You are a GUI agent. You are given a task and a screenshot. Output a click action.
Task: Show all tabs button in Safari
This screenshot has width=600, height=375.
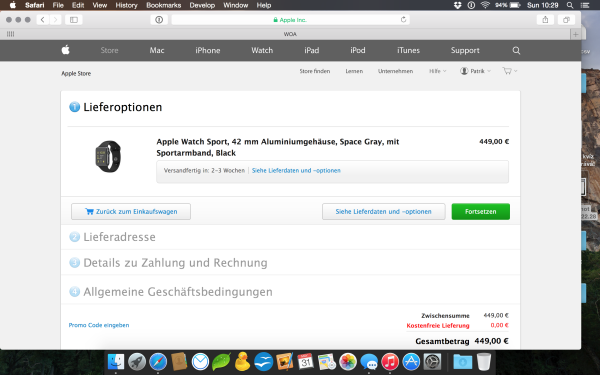pos(566,20)
